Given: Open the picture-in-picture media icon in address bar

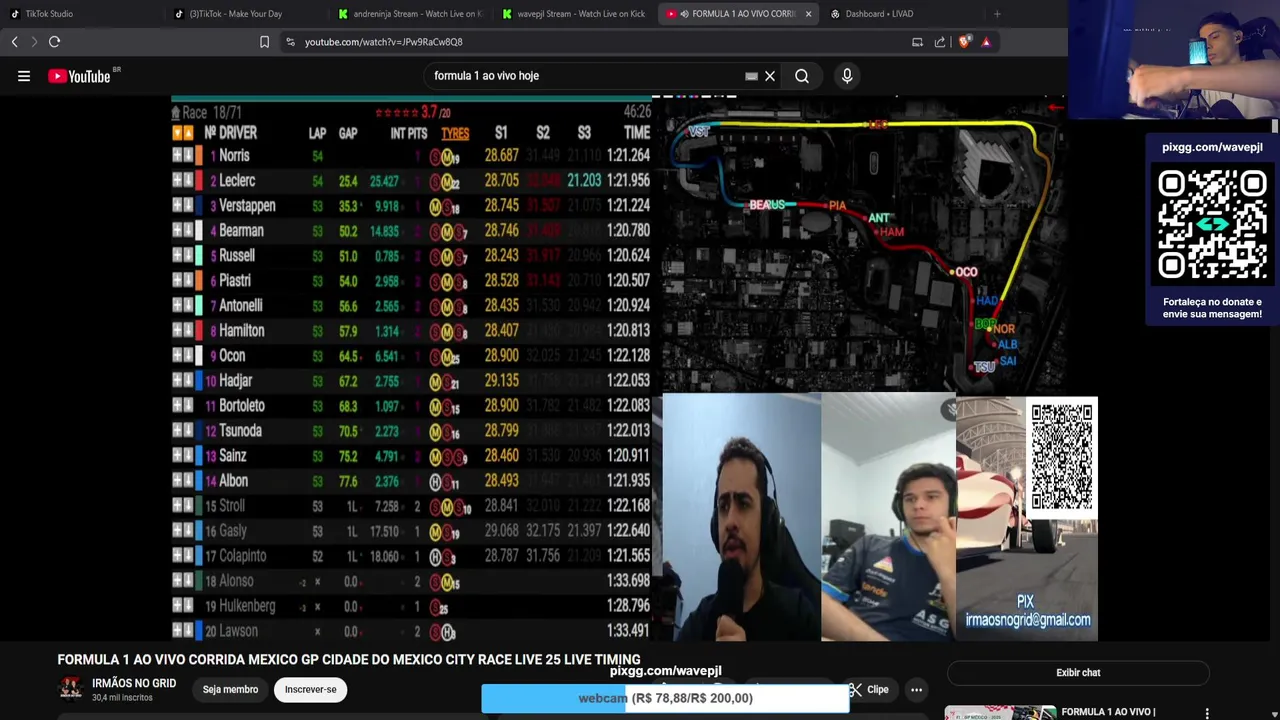Looking at the screenshot, I should pos(917,42).
